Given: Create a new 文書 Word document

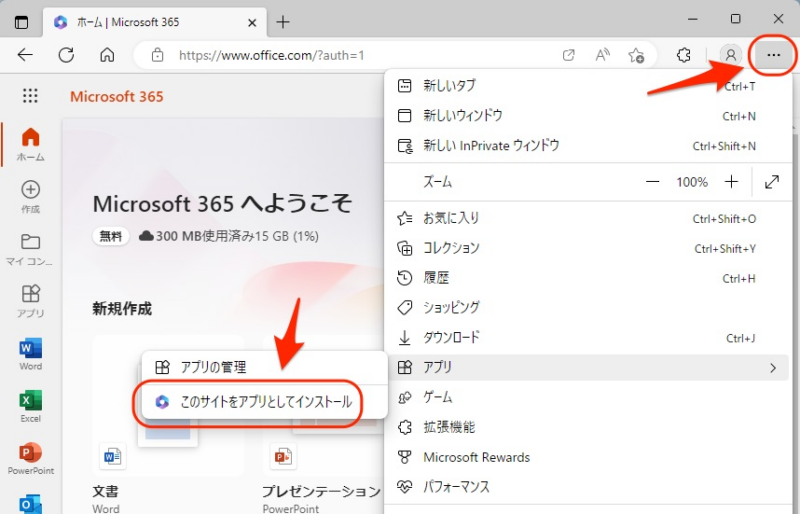Looking at the screenshot, I should tap(168, 425).
